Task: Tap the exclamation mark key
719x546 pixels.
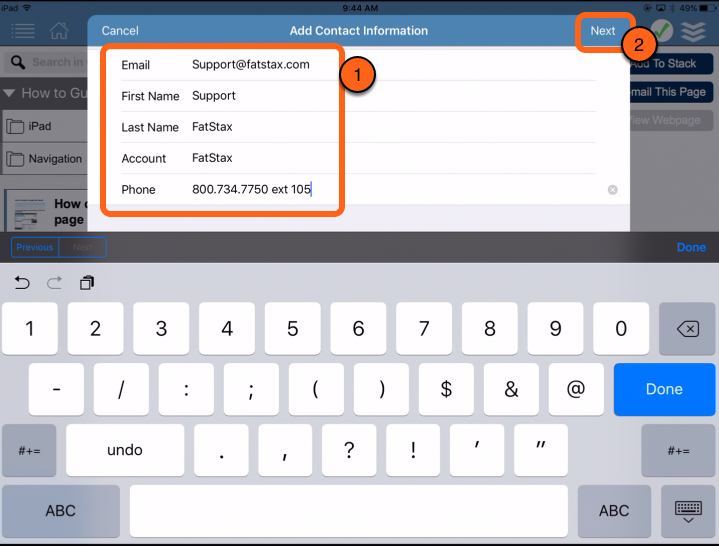Action: coord(413,450)
